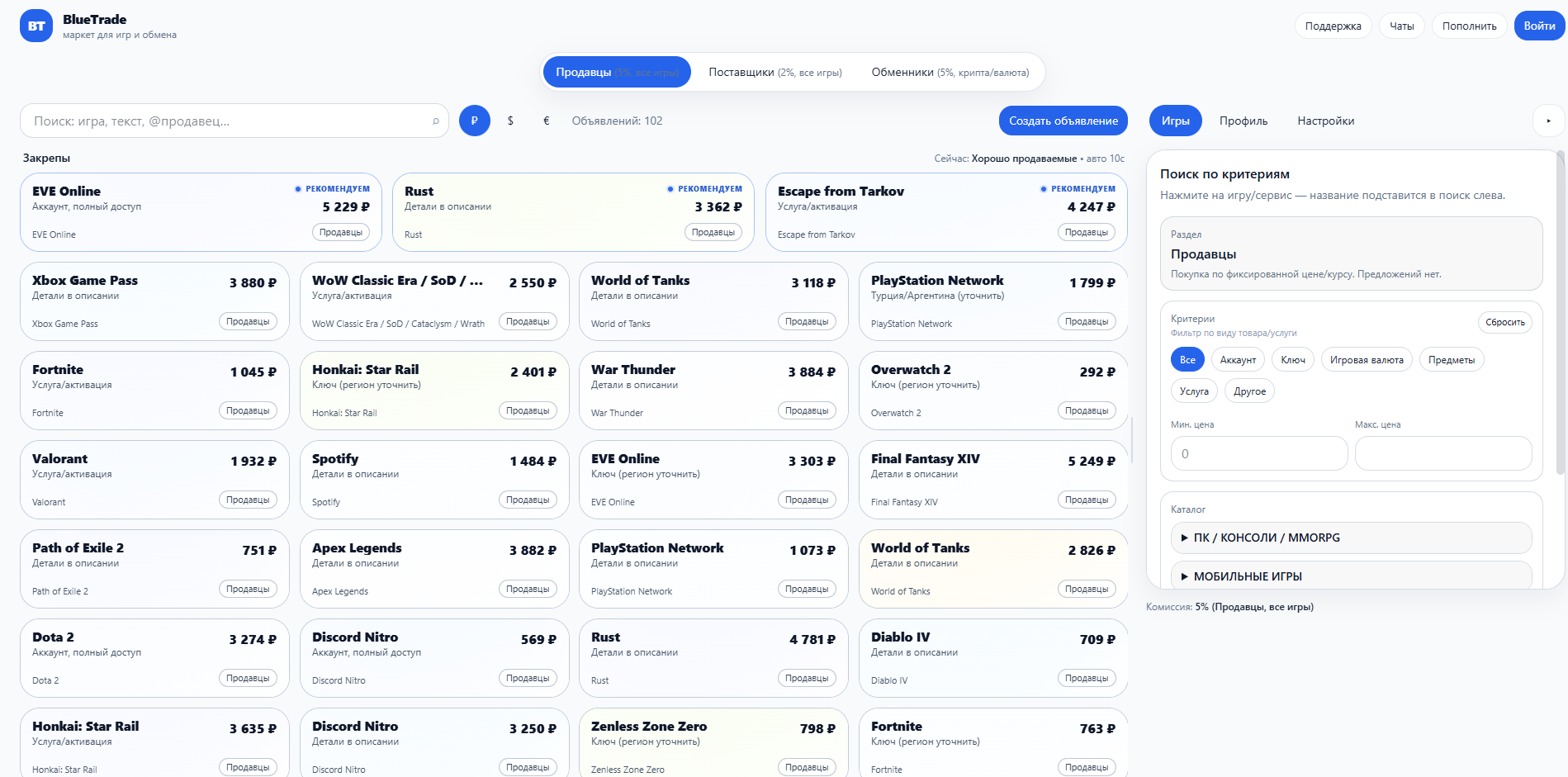Switch to the "Игры" side panel tab
Screen dimensions: 1568x777
[1176, 121]
